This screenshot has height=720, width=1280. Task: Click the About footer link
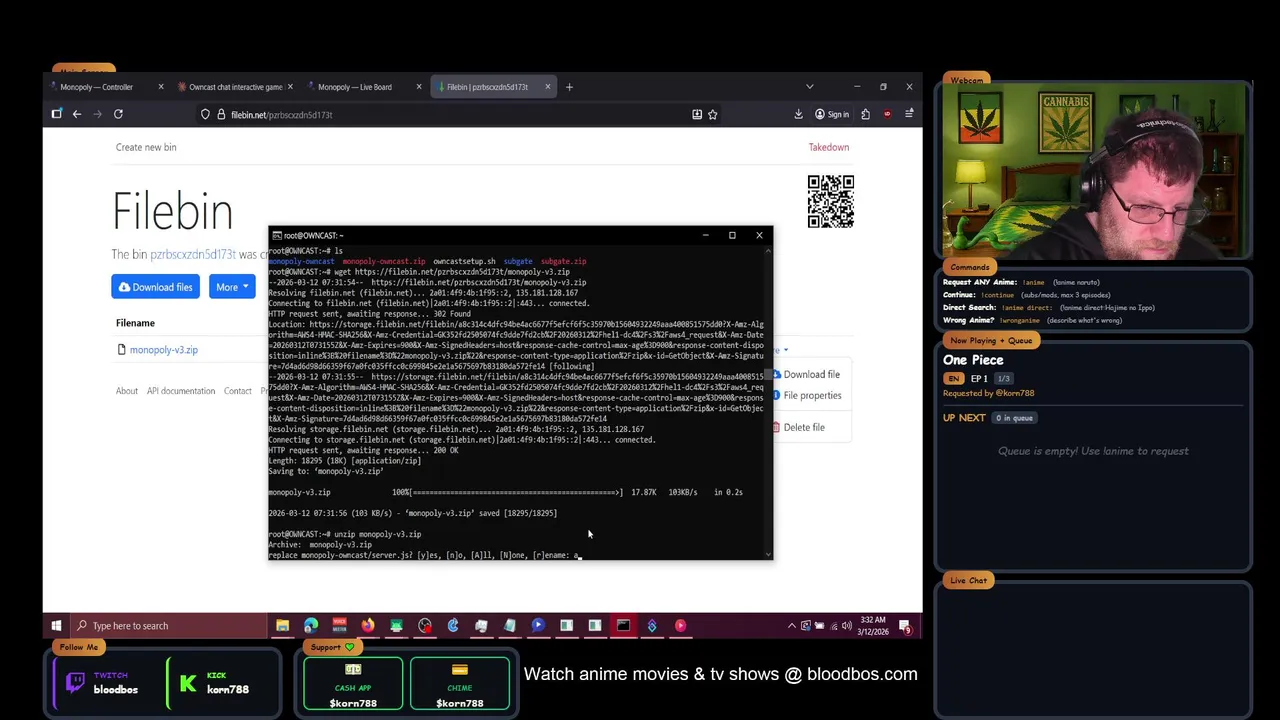(127, 391)
